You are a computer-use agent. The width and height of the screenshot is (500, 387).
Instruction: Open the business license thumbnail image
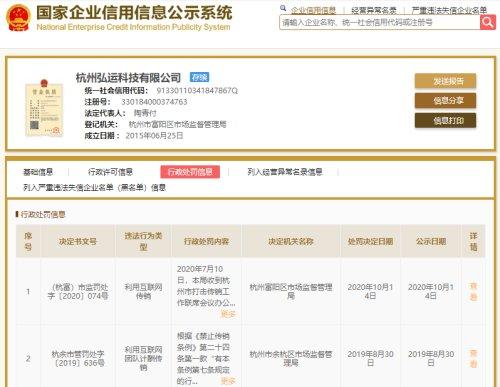44,108
